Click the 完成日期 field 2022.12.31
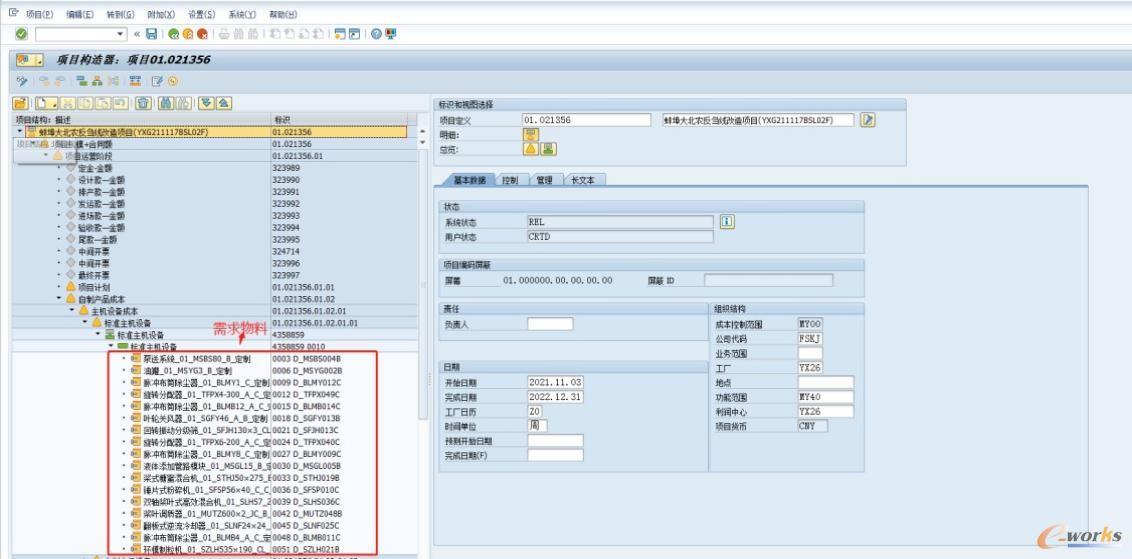Viewport: 1132px width, 559px height. click(x=555, y=396)
